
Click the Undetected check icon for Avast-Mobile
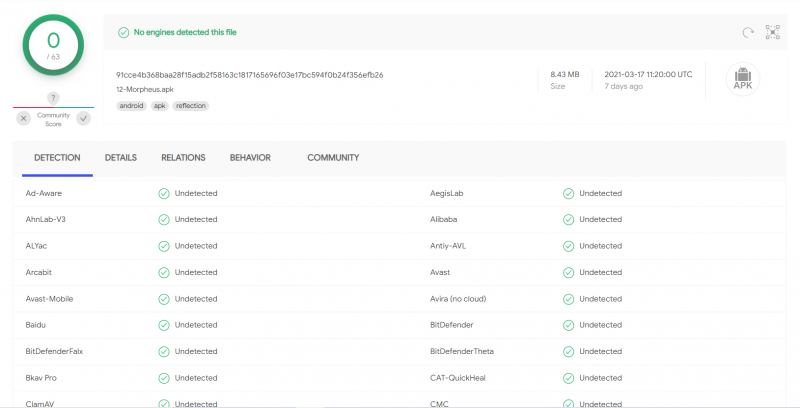point(163,298)
